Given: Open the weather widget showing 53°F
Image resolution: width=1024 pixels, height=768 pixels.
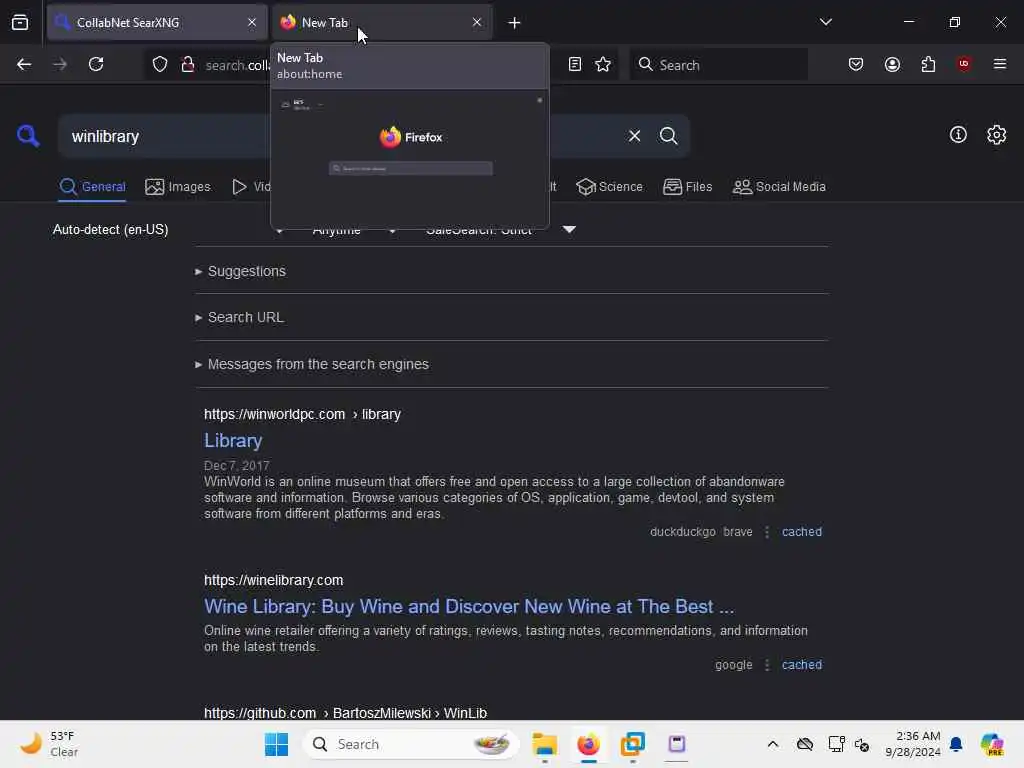Looking at the screenshot, I should [x=49, y=744].
